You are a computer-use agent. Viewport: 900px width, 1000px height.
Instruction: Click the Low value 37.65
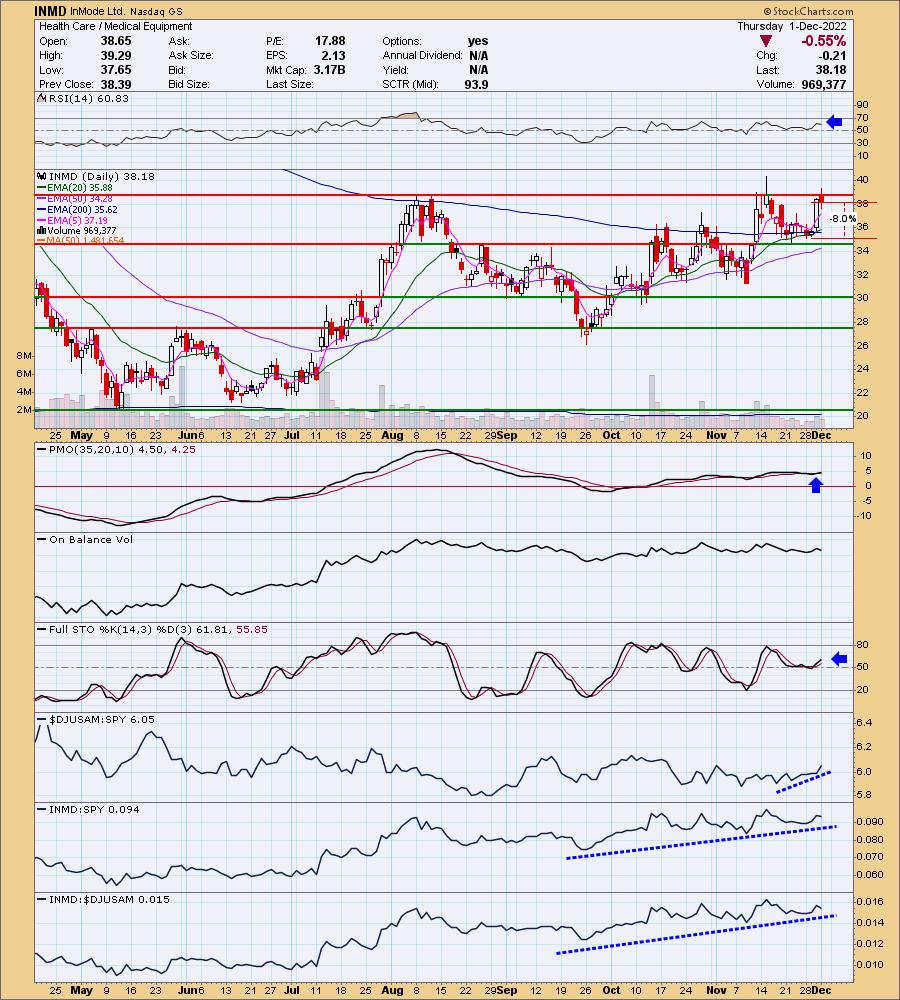(x=116, y=70)
